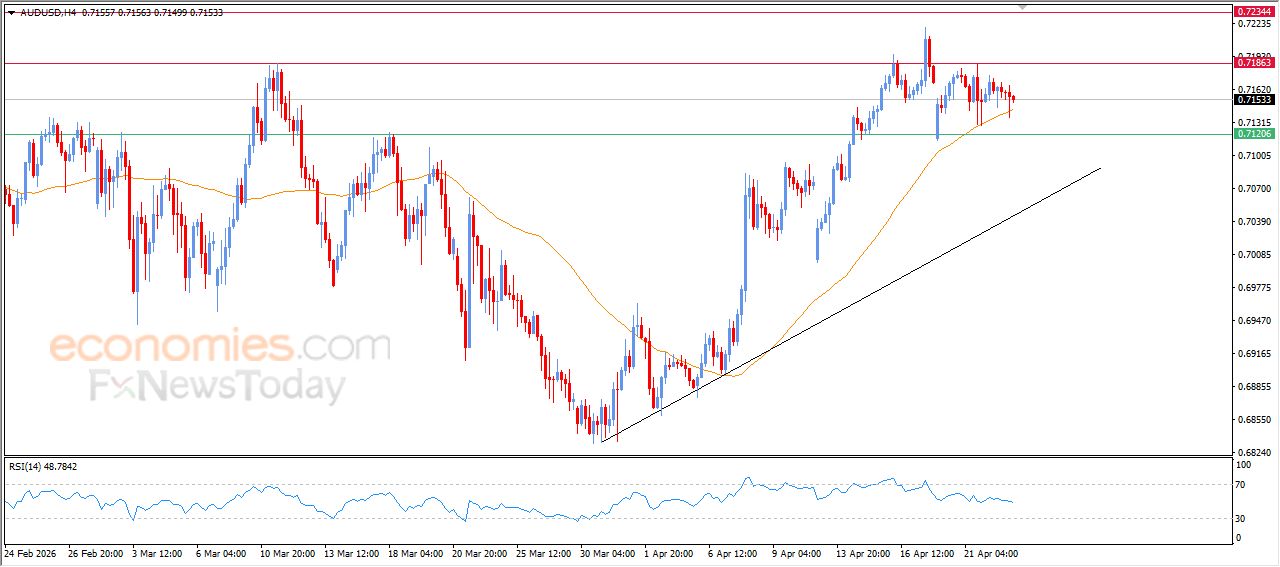This screenshot has height=567, width=1280.
Task: Select the black ascending trend line
Action: 850,305
